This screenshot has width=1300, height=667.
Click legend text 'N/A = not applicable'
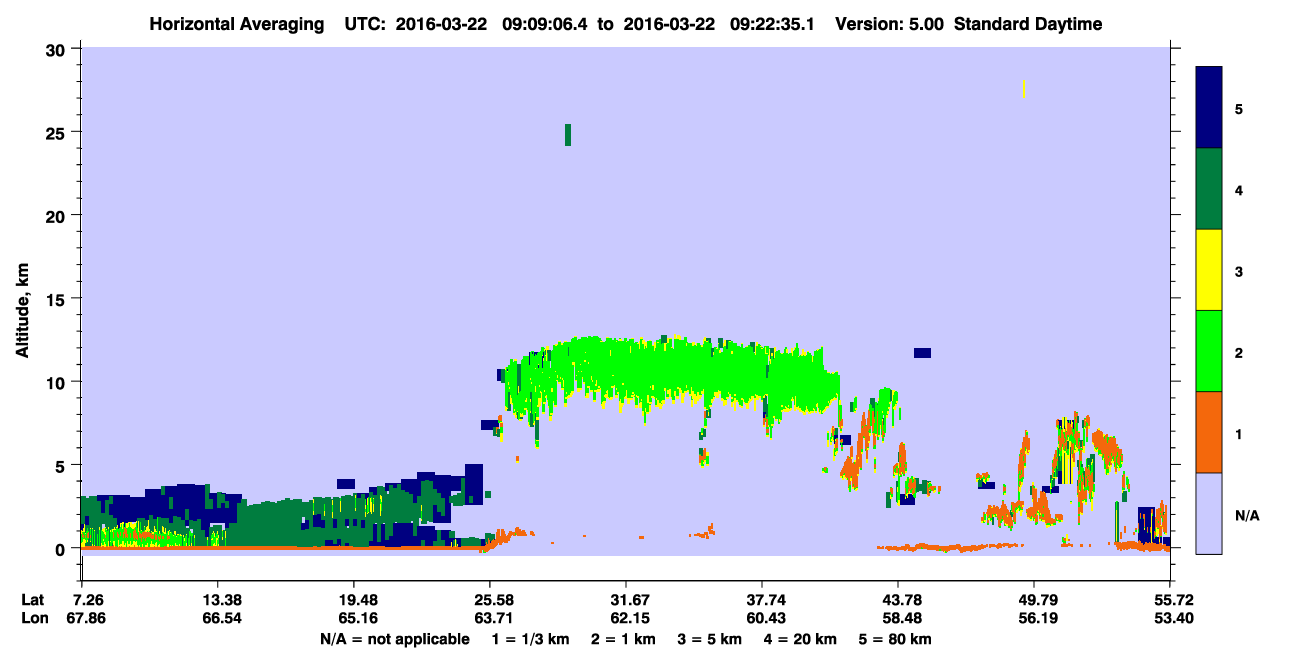click(394, 639)
